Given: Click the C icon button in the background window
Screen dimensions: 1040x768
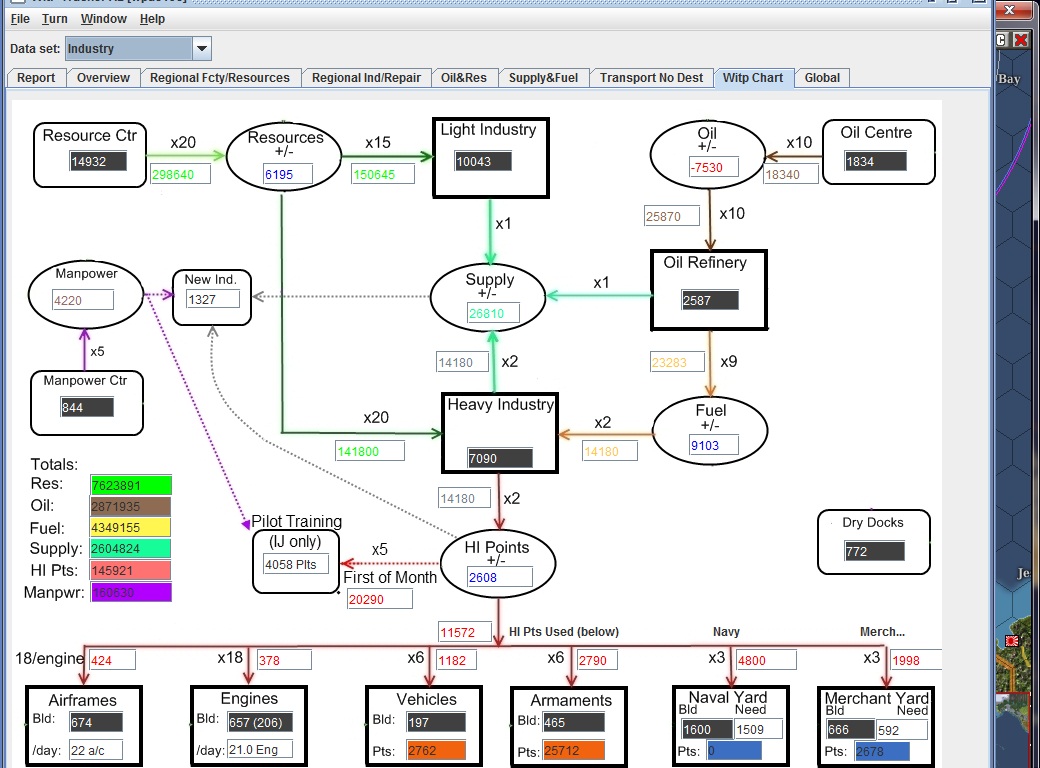Looking at the screenshot, I should coord(1001,40).
